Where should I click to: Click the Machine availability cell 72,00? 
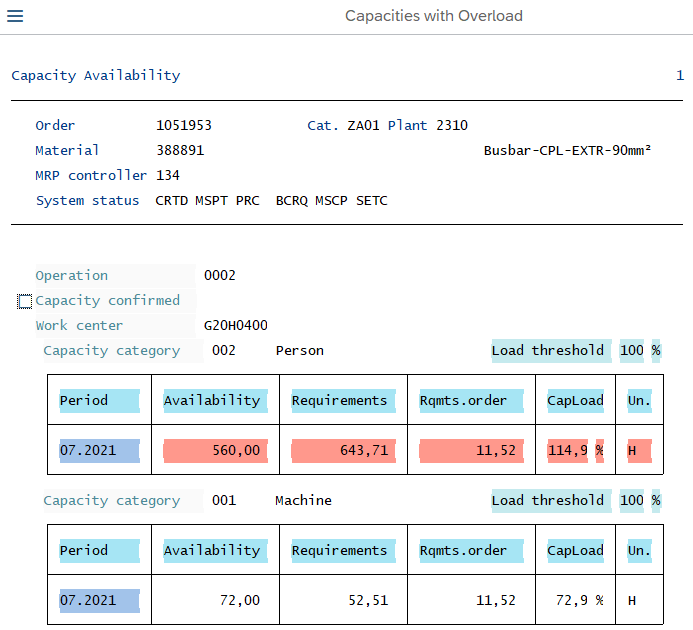point(239,601)
